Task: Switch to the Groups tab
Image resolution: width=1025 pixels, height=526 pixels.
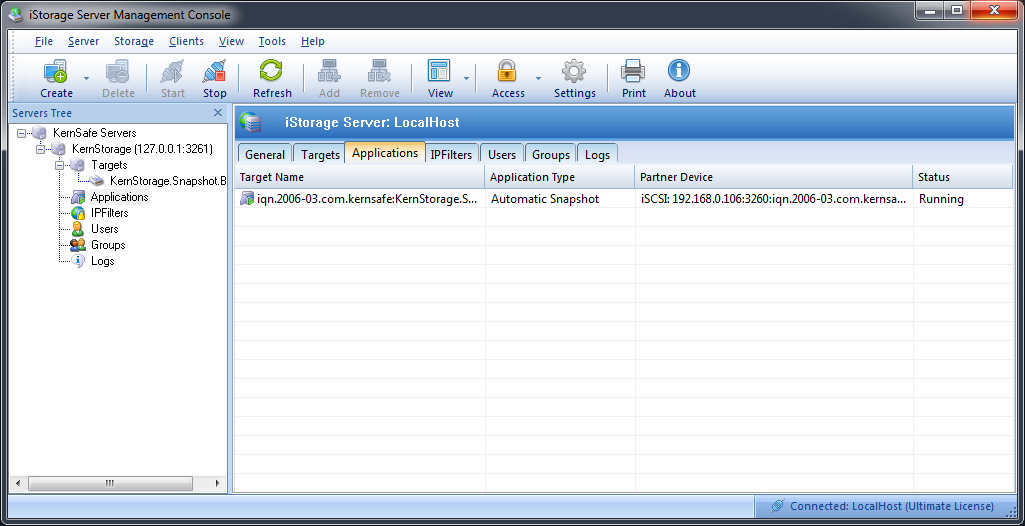Action: 550,155
